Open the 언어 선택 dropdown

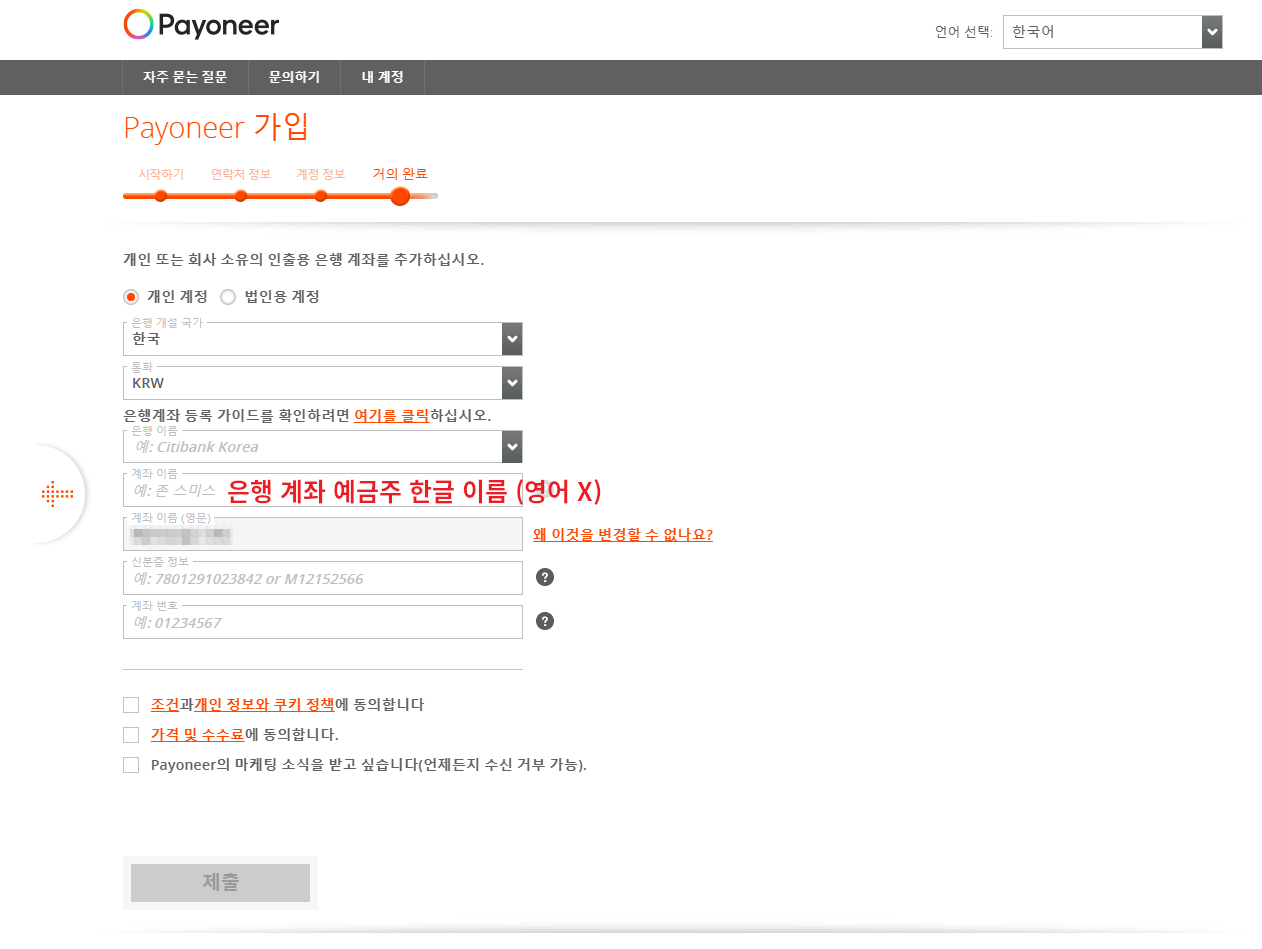(1113, 32)
